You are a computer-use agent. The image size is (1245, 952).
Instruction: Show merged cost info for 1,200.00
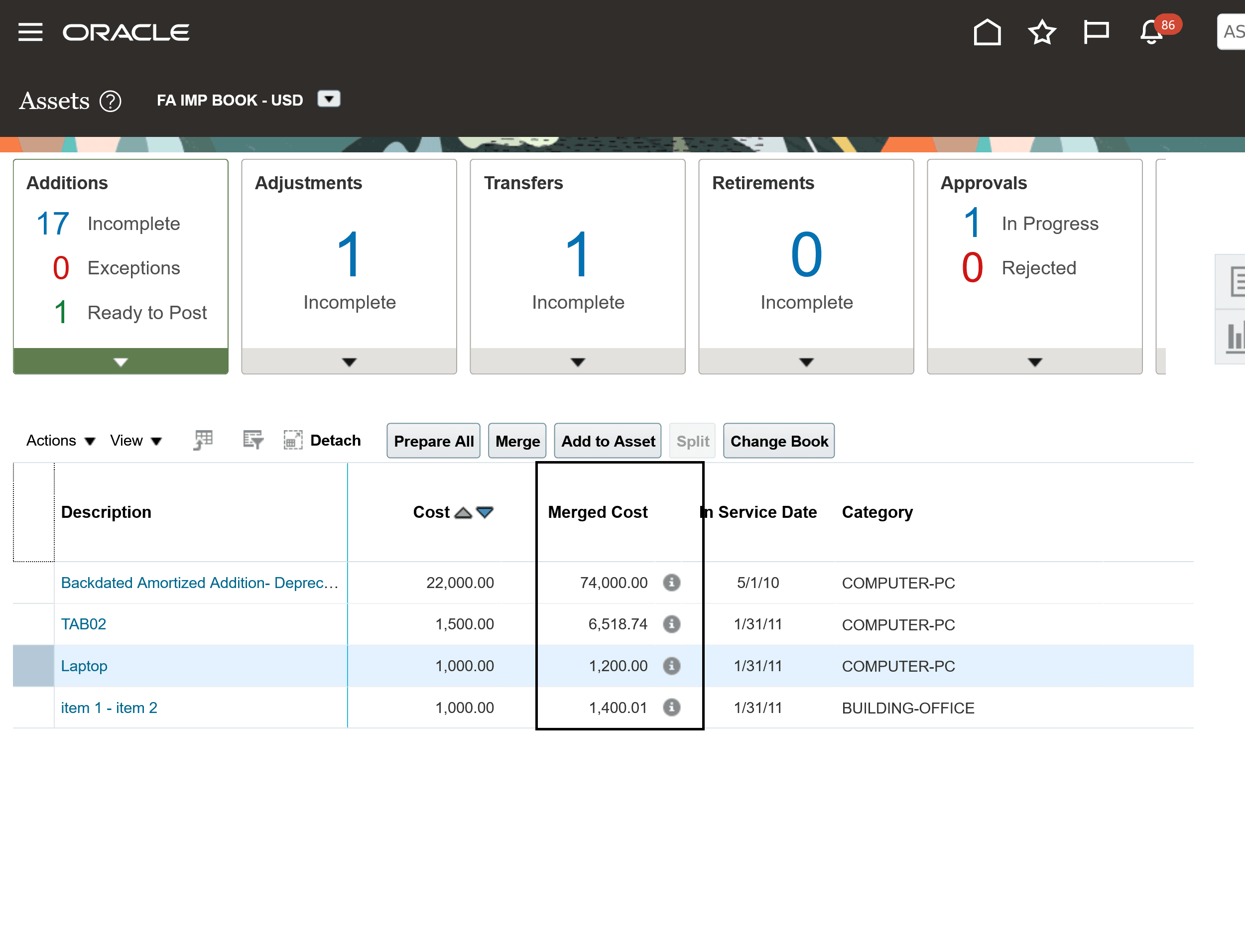coord(671,666)
